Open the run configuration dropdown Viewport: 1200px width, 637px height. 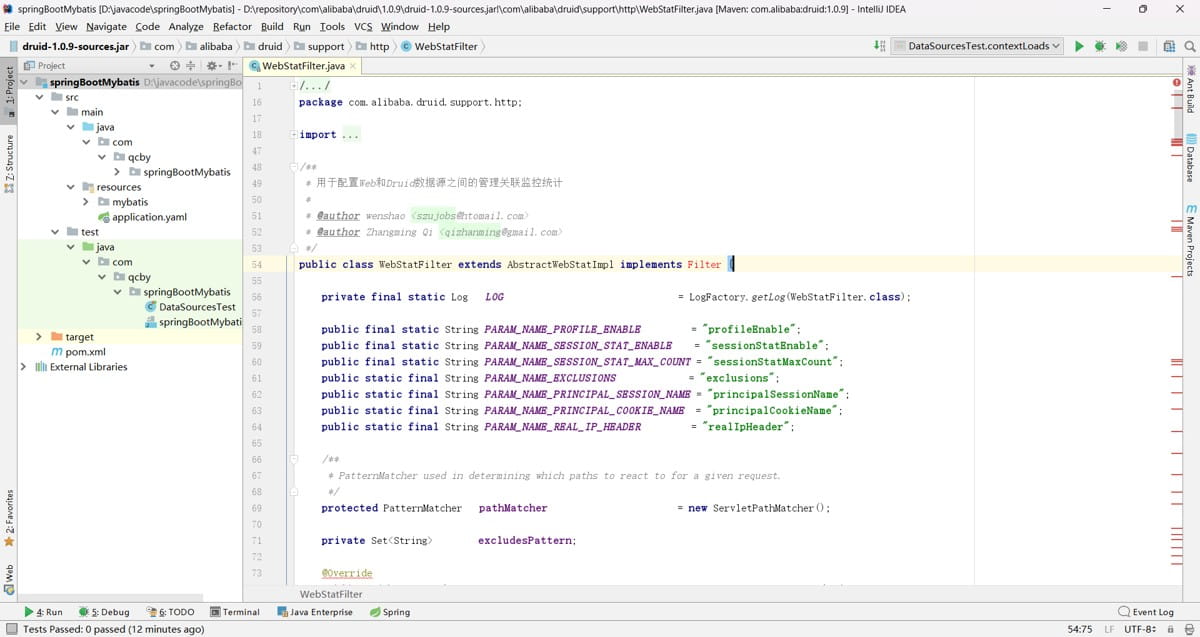(977, 46)
